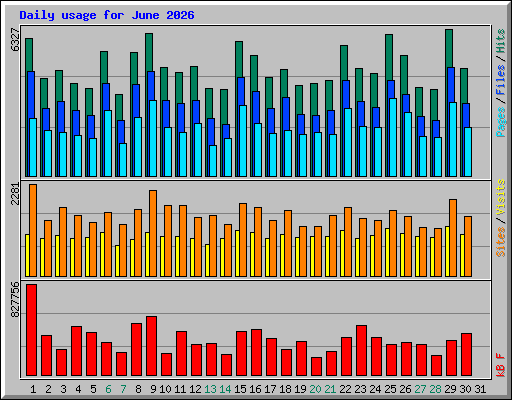The height and width of the screenshot is (400, 512).
Task: Click day label 15 on the axis
Action: point(240,389)
